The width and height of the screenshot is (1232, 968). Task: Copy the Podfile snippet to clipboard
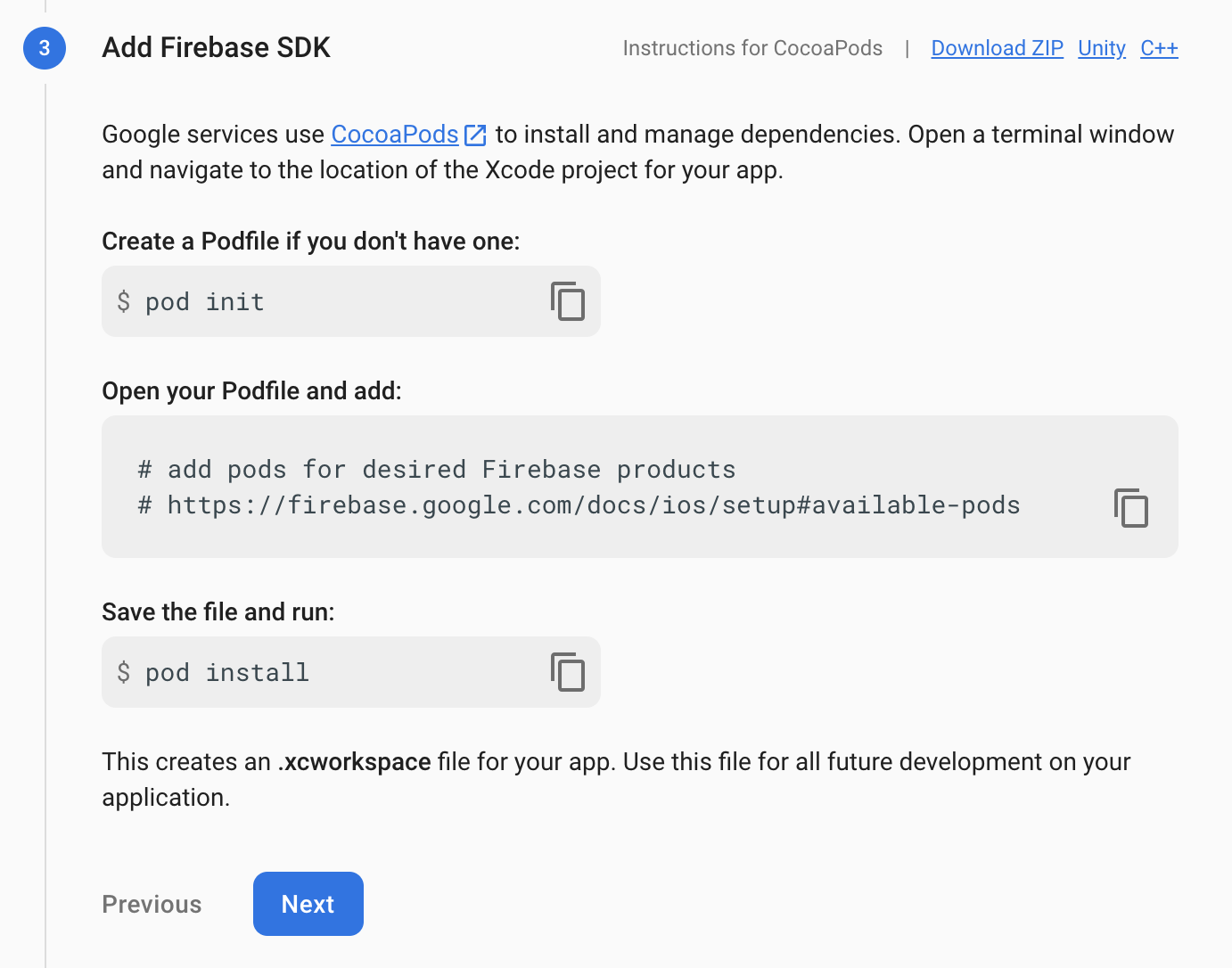pyautogui.click(x=1130, y=508)
